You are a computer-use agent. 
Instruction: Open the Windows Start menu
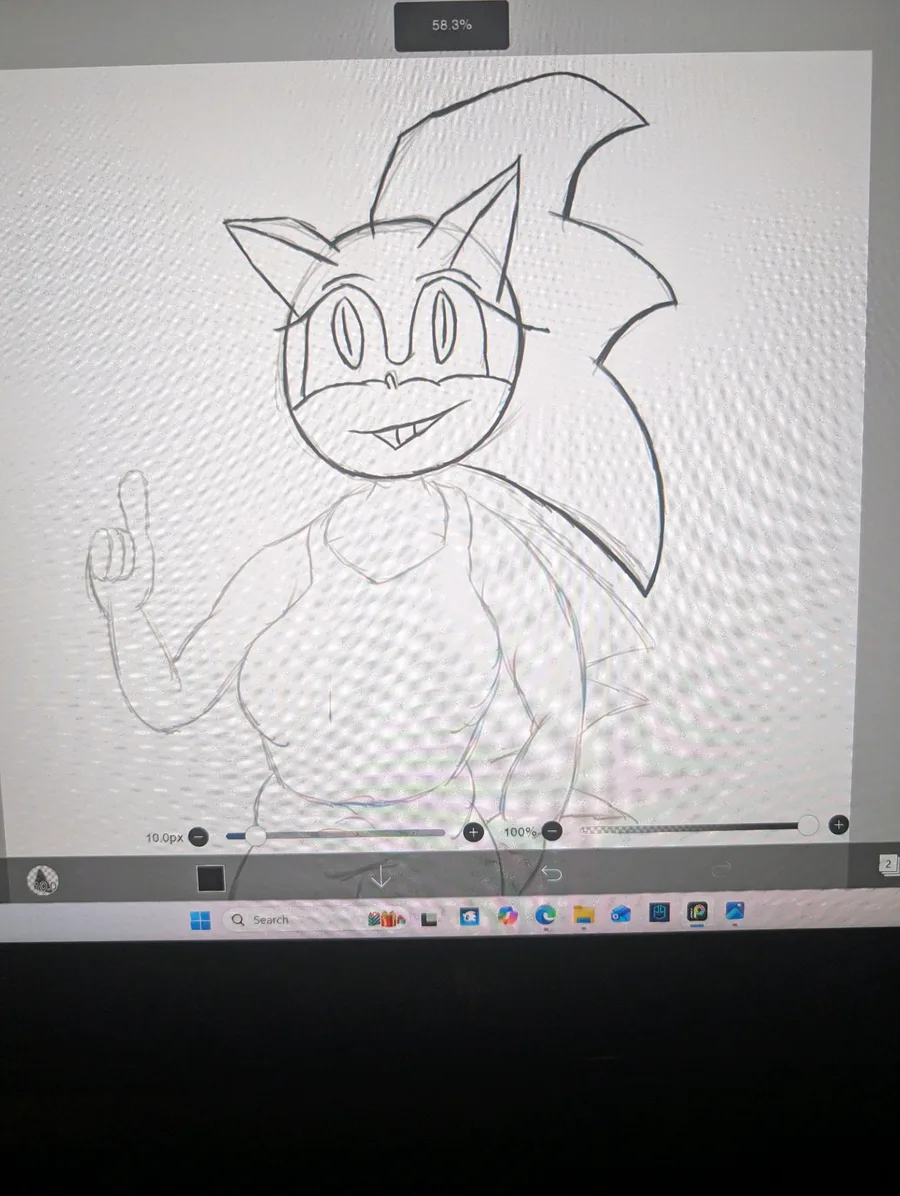pos(201,921)
